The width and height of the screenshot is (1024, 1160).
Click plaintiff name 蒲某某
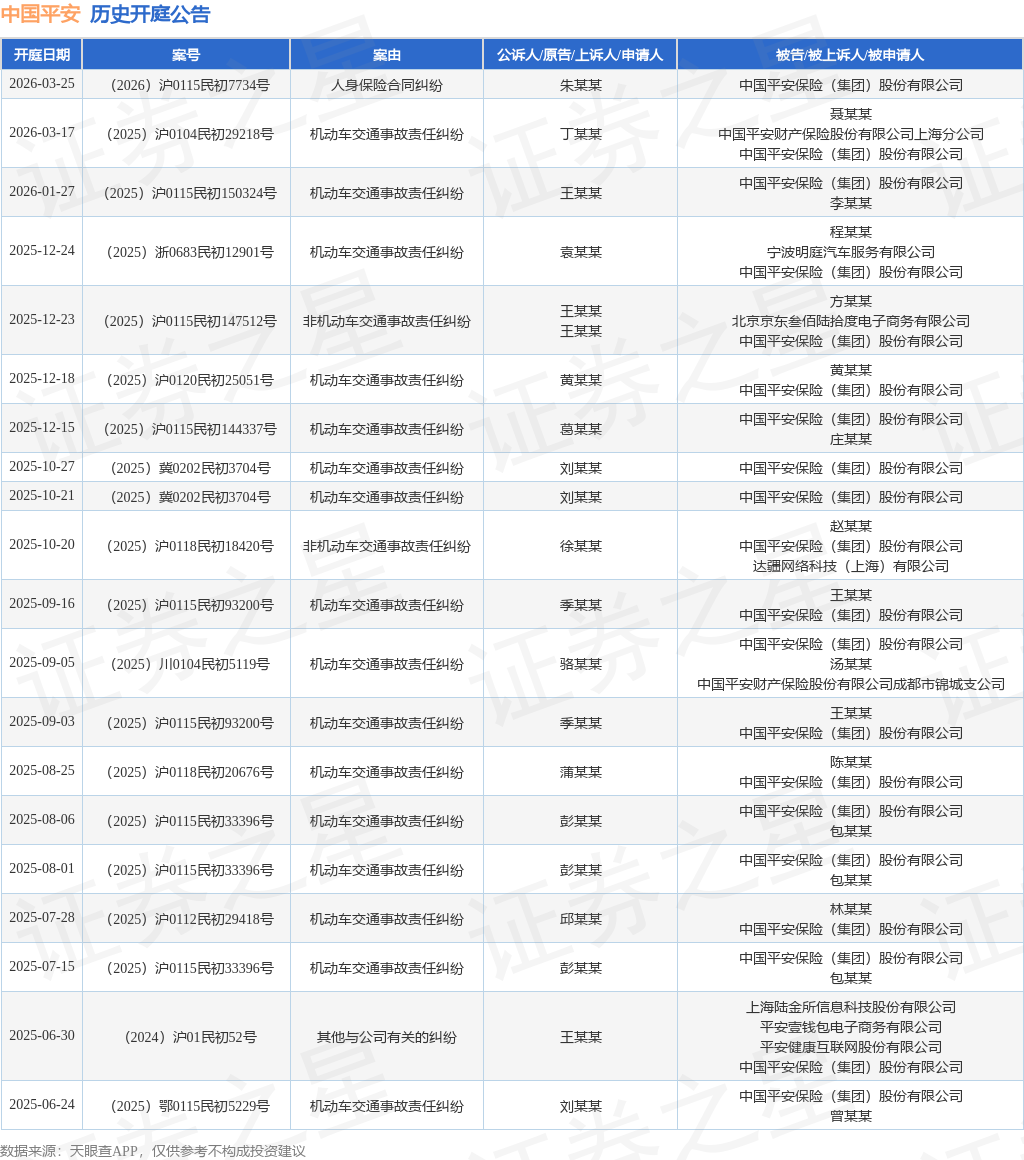(x=580, y=772)
